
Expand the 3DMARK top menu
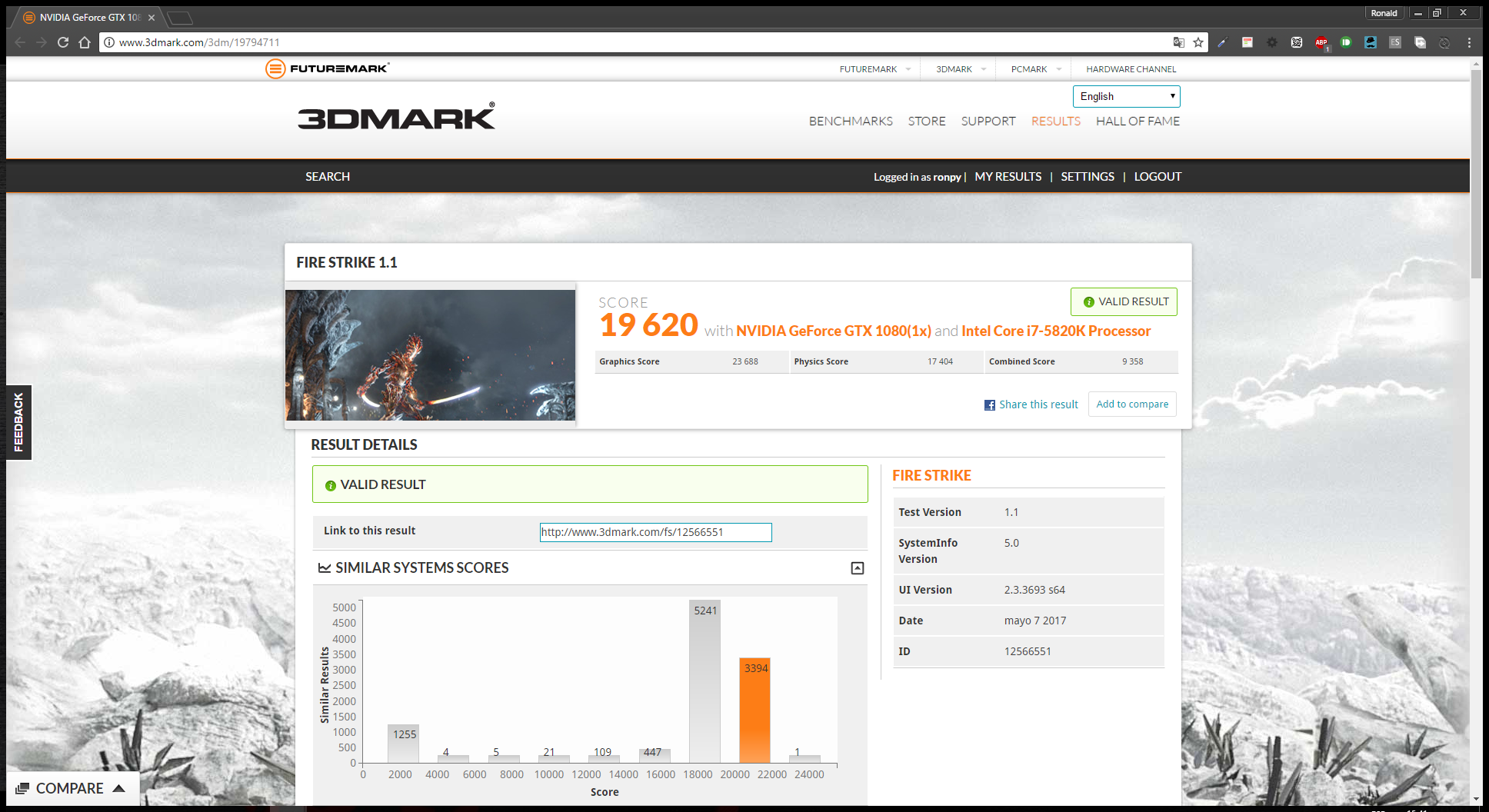tap(961, 69)
